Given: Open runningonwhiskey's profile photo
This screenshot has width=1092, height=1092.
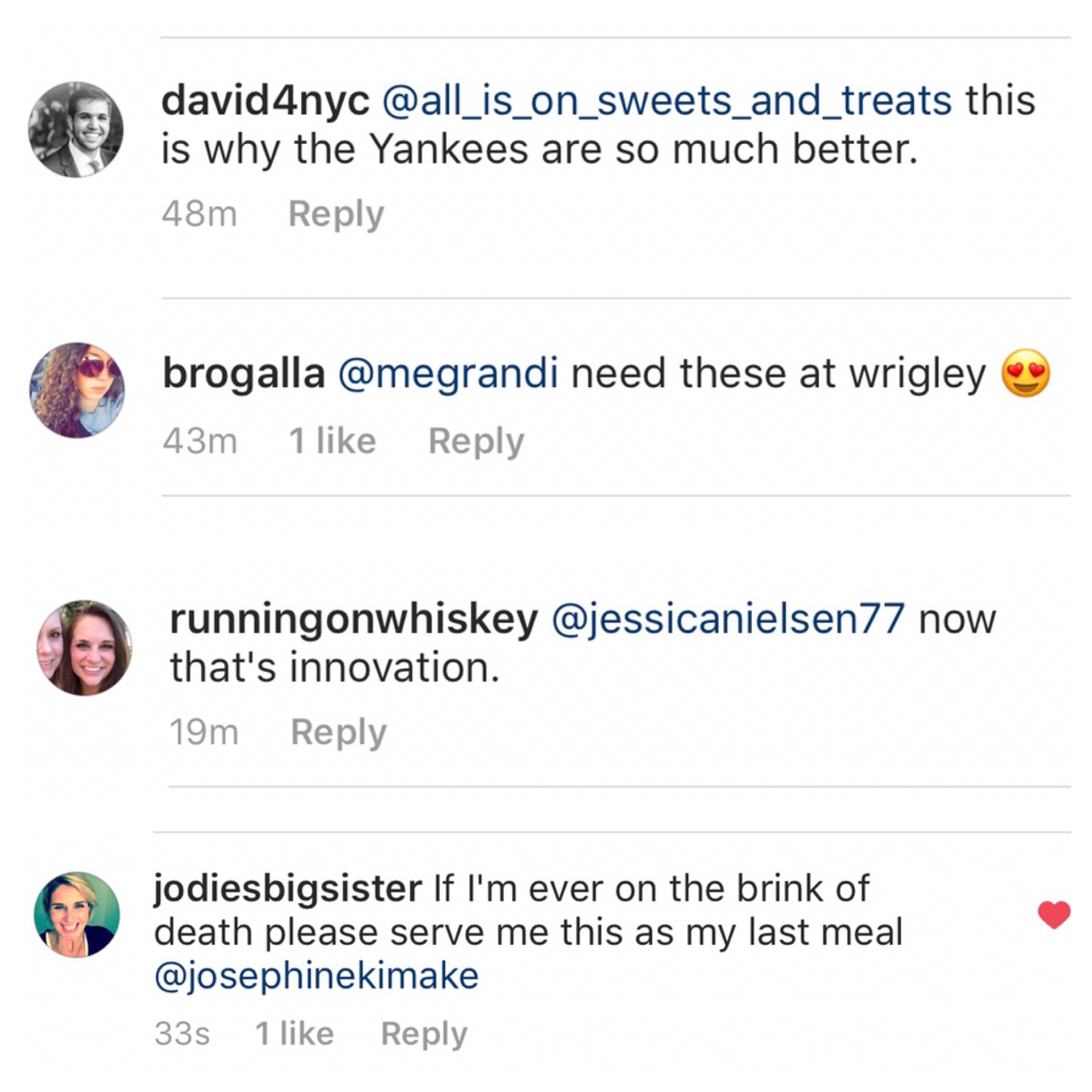Looking at the screenshot, I should (x=84, y=648).
